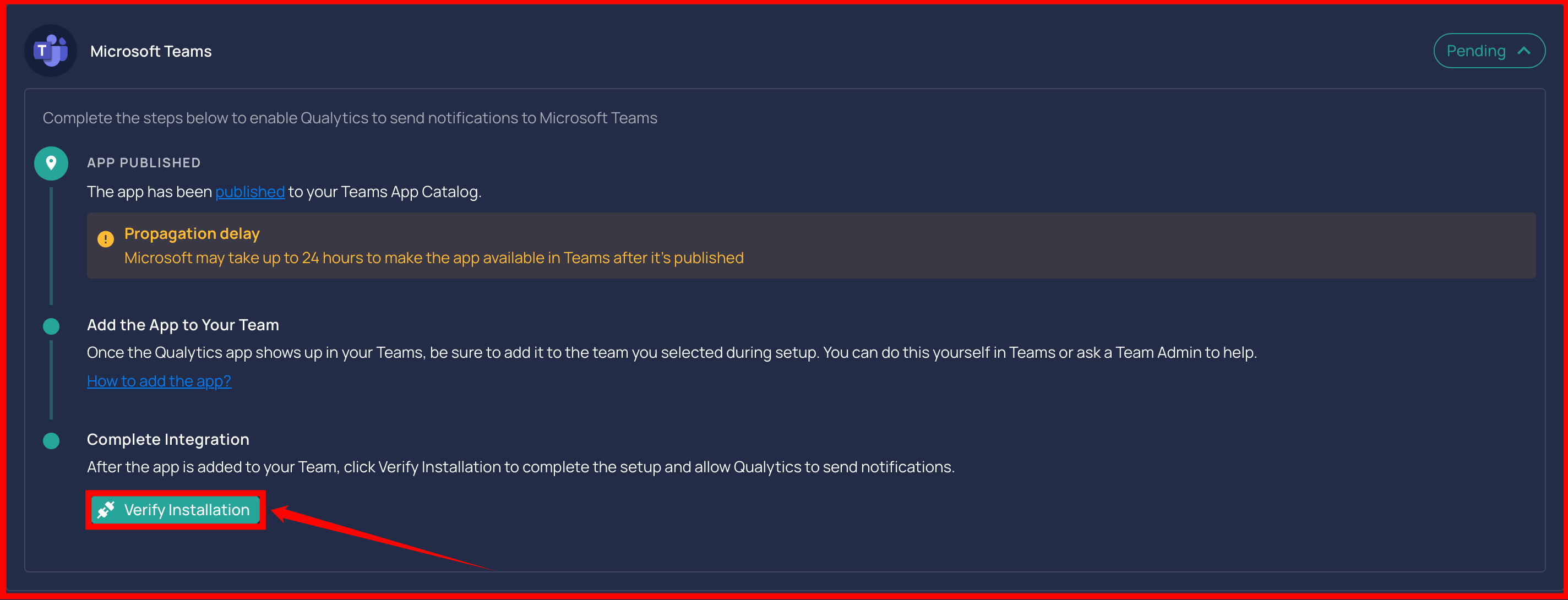This screenshot has width=1568, height=600.
Task: Click the Verify Installation button
Action: 175,509
